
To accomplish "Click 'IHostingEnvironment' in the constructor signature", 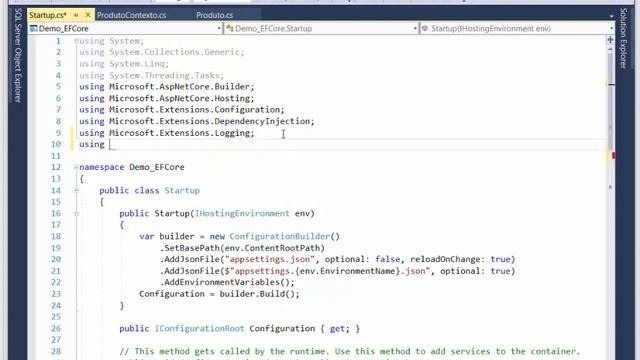I will point(242,213).
